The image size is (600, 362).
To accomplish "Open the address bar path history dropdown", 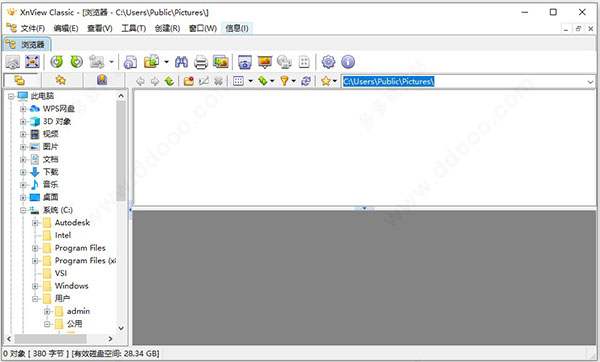I will click(x=590, y=82).
